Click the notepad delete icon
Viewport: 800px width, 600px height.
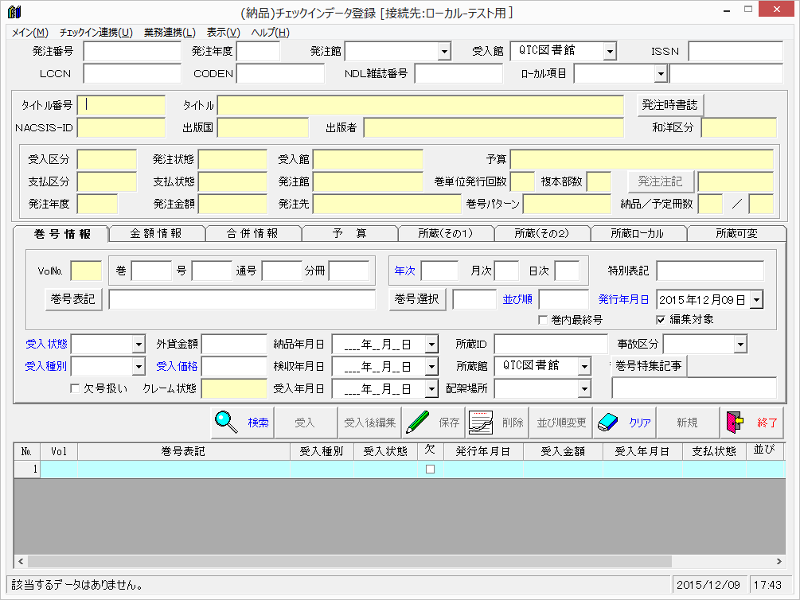click(x=481, y=422)
